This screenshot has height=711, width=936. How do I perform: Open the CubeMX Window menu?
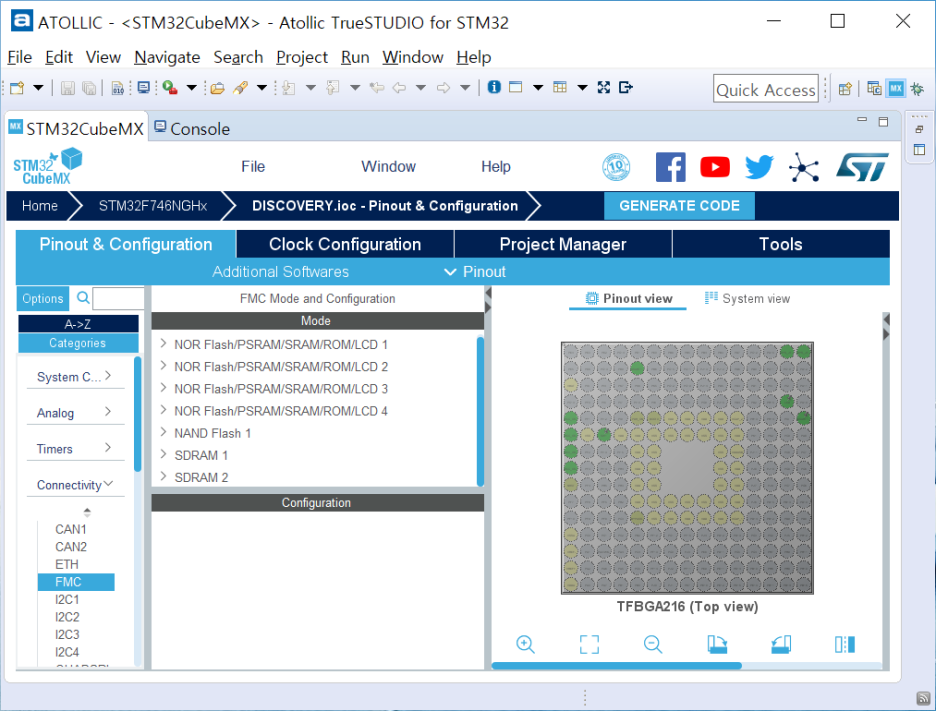tap(389, 167)
